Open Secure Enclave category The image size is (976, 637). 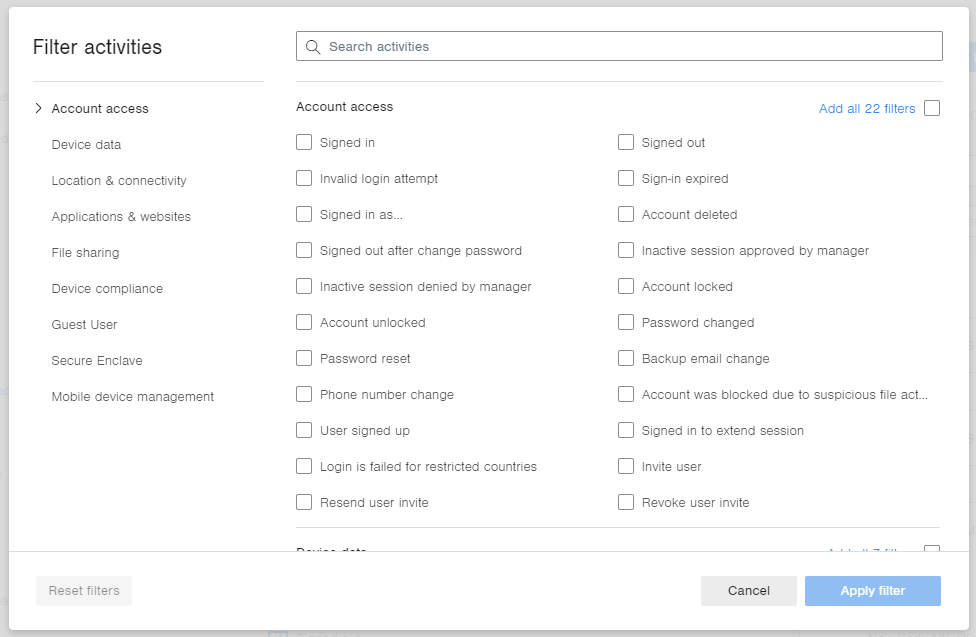coord(96,361)
